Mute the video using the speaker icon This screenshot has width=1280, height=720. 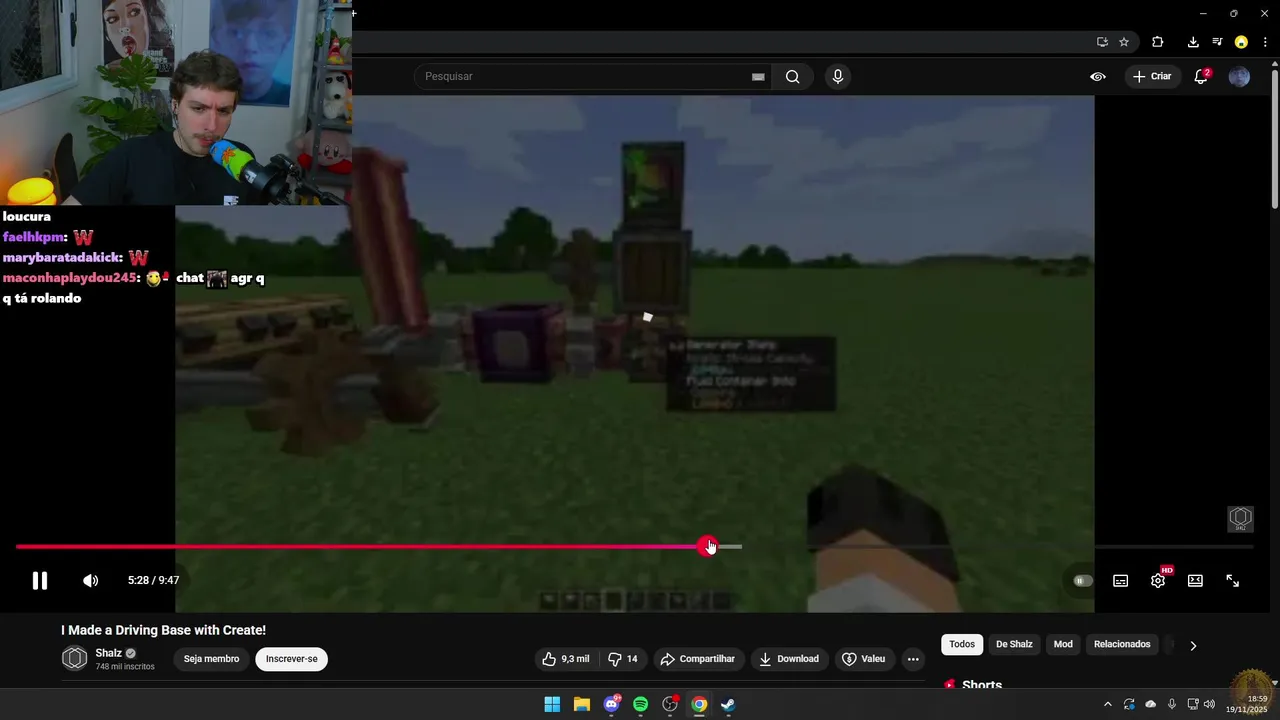click(x=90, y=581)
